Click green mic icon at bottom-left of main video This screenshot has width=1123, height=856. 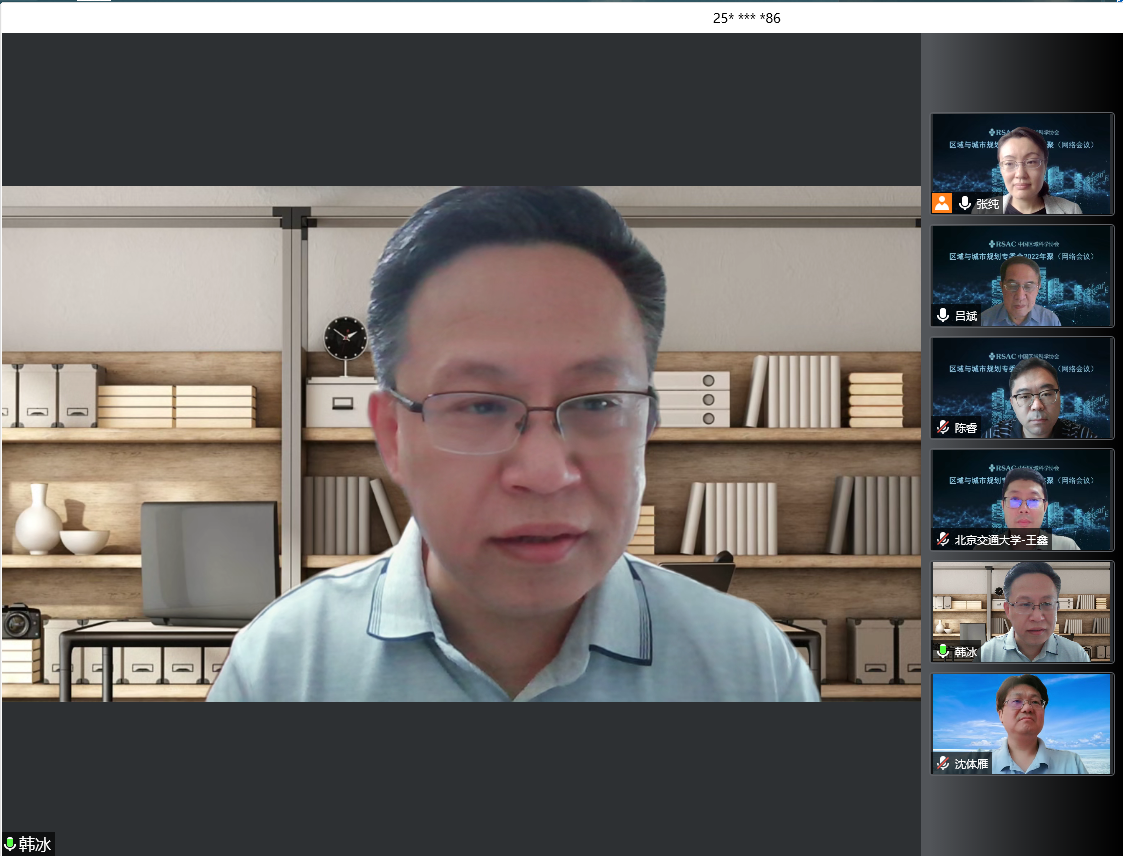[10, 845]
